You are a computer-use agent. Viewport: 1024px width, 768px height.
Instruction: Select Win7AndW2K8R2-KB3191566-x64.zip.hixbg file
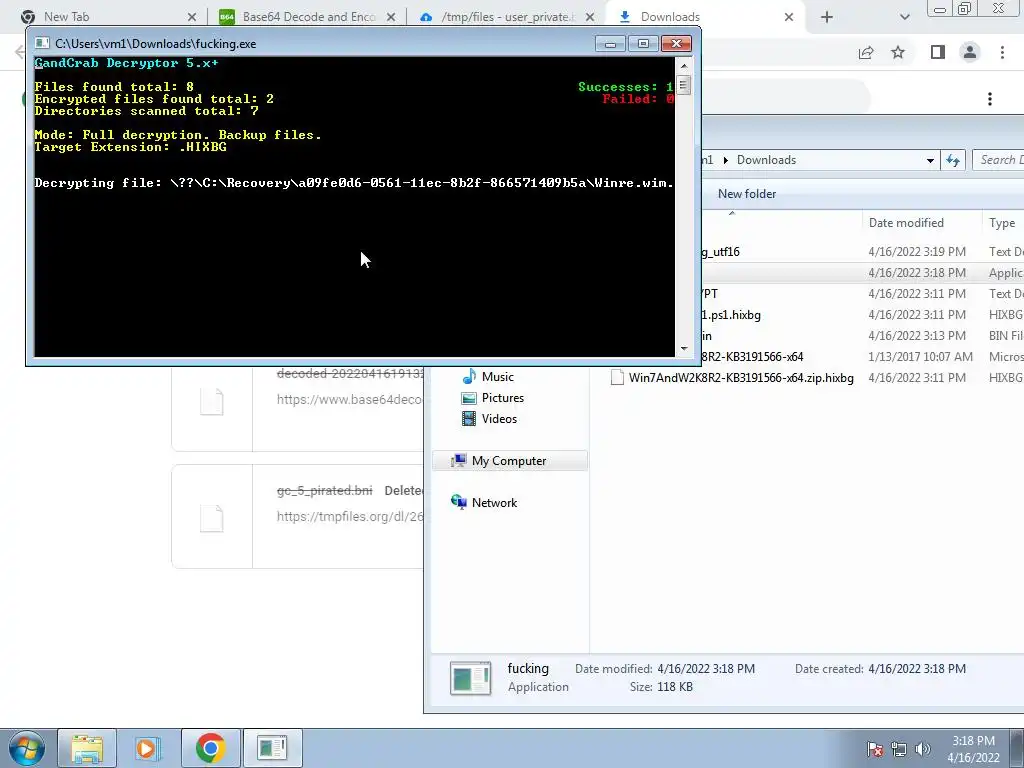click(741, 378)
